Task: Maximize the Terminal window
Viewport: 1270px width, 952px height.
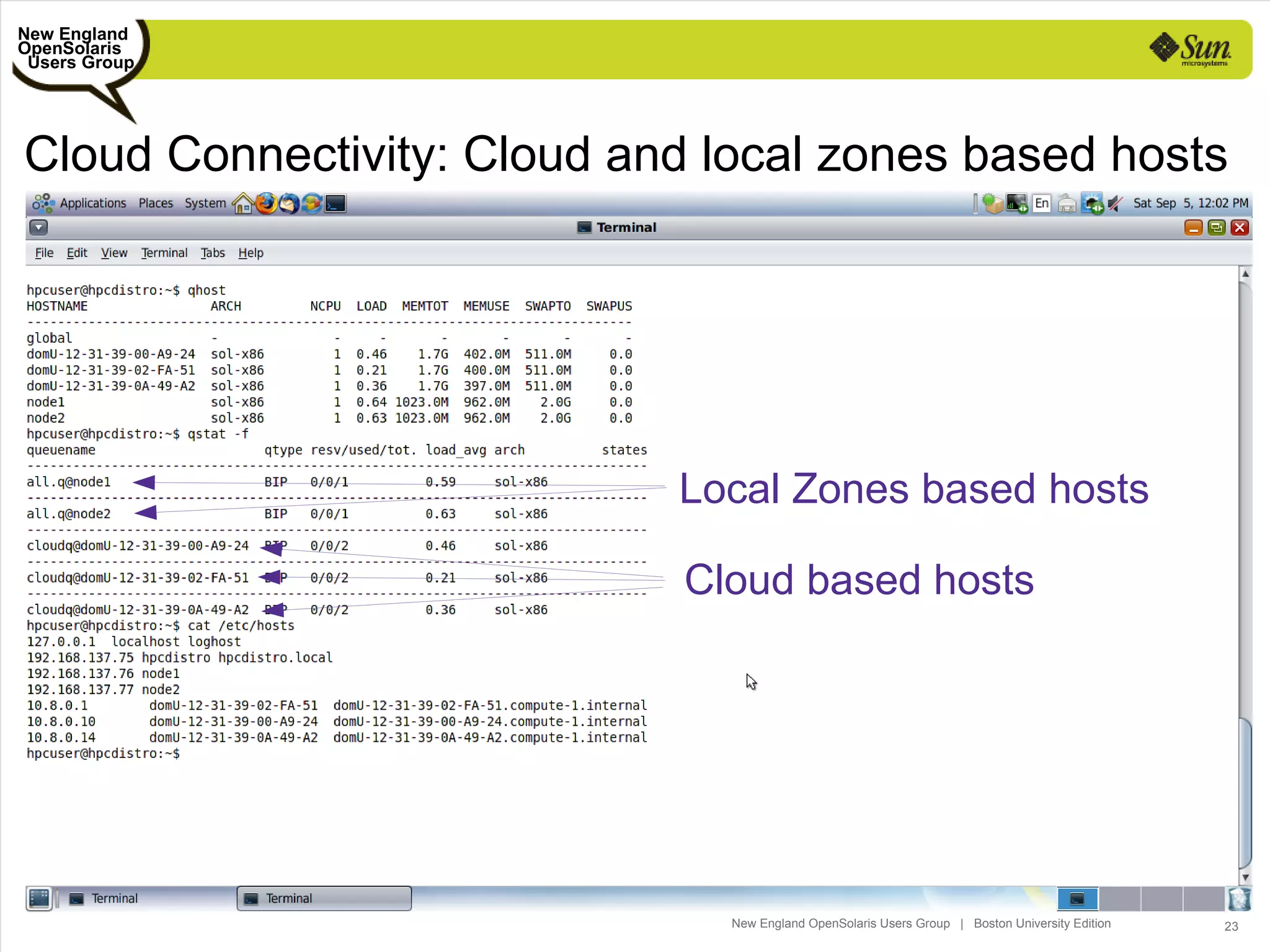Action: tap(1217, 227)
